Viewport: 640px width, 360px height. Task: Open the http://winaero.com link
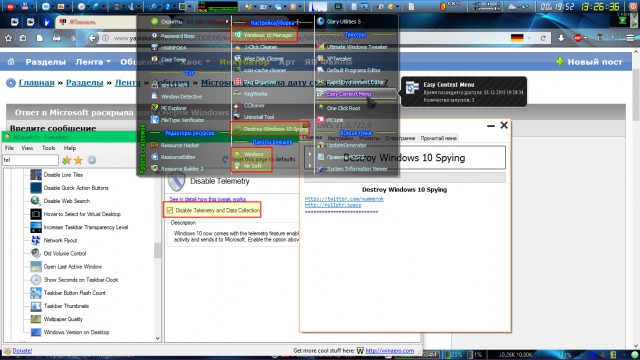389,351
